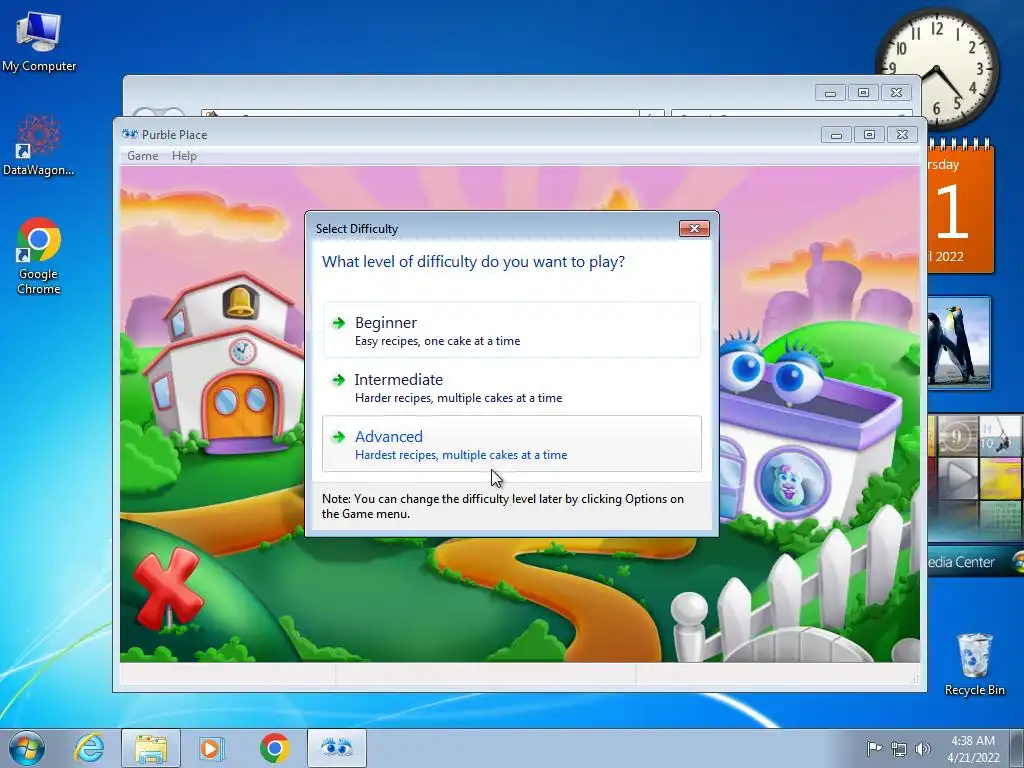Close the Select Difficulty dialog
The image size is (1024, 768).
point(694,229)
